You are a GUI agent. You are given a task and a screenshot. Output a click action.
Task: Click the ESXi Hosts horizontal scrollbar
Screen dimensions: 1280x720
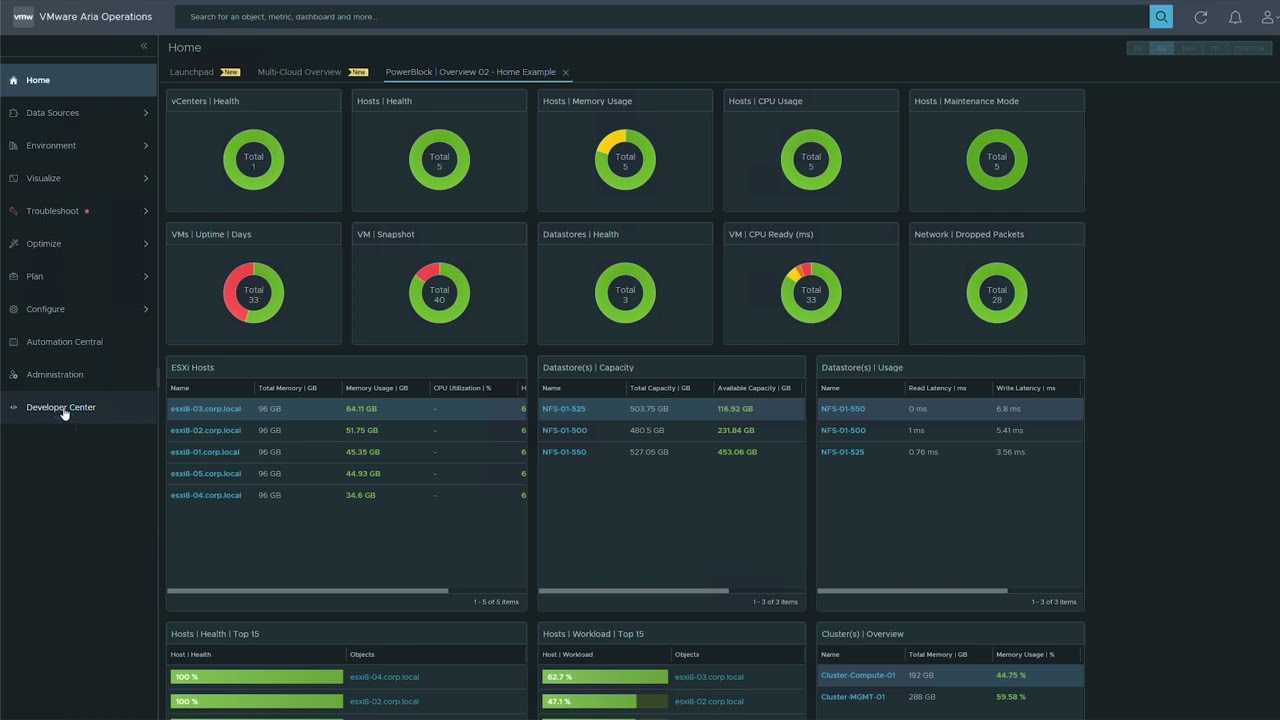[x=308, y=591]
